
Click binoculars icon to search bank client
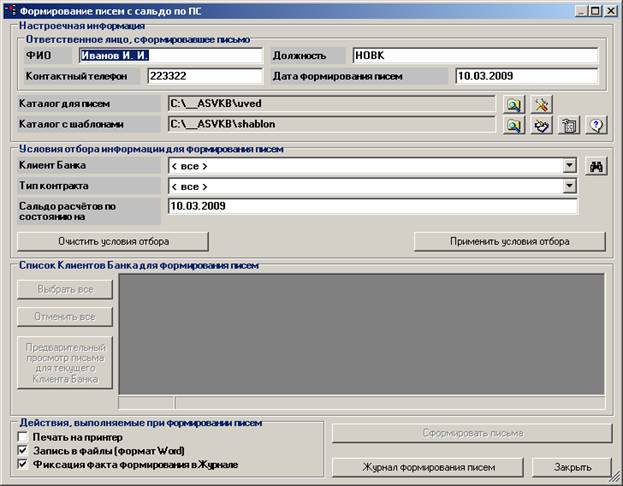[597, 167]
